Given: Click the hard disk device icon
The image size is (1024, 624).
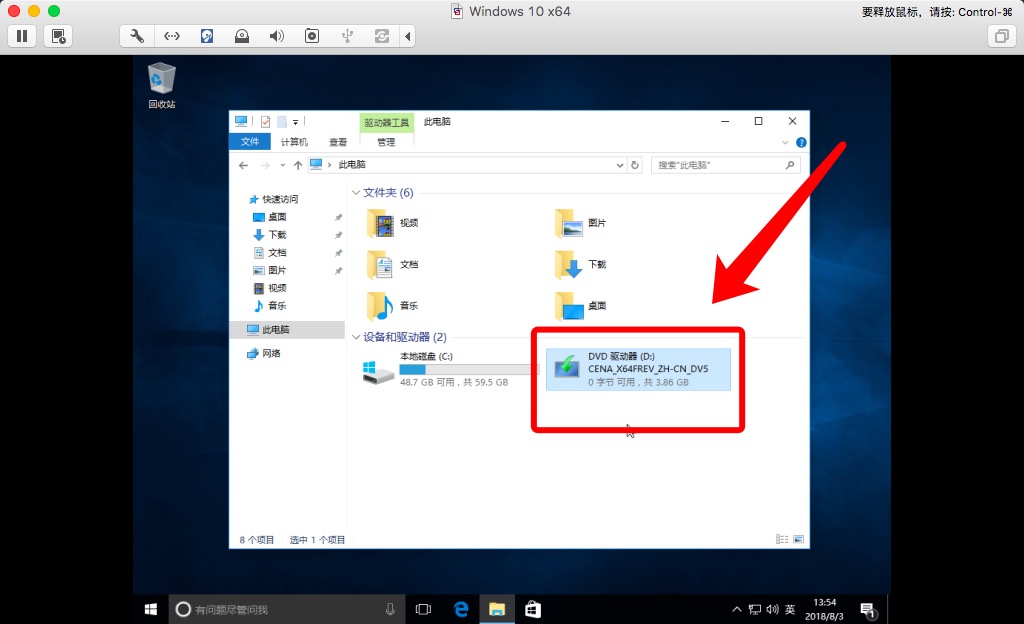Looking at the screenshot, I should (x=207, y=36).
